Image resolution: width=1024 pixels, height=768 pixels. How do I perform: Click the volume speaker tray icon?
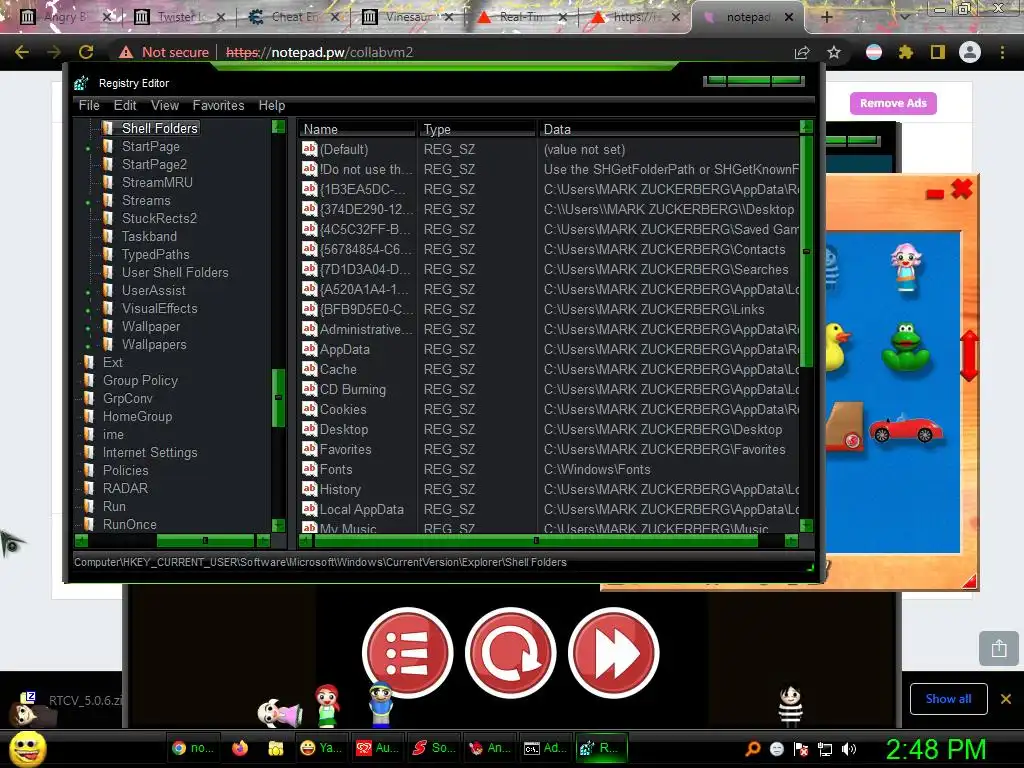click(x=849, y=749)
